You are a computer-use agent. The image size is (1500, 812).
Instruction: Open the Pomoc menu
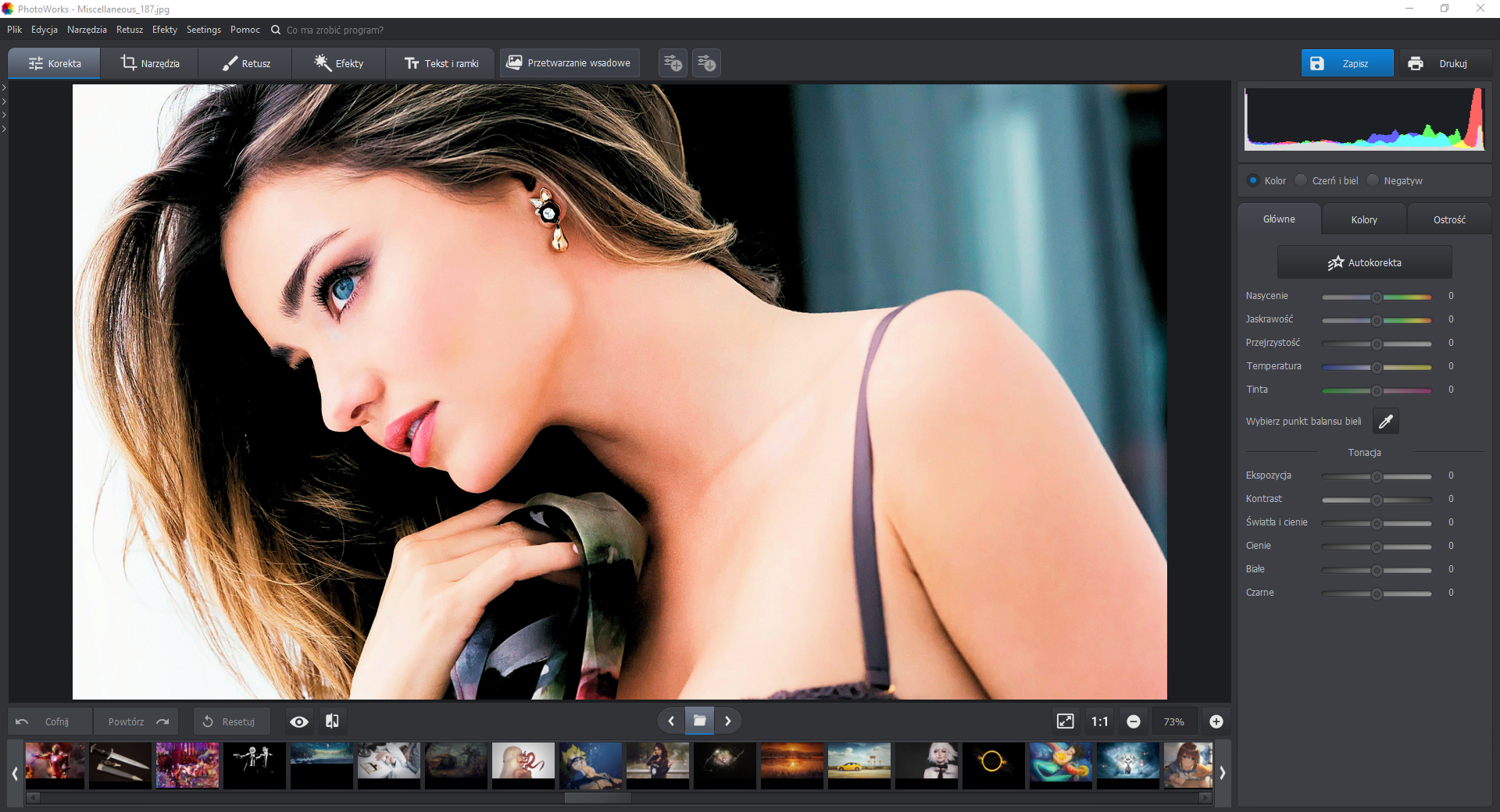click(x=245, y=30)
